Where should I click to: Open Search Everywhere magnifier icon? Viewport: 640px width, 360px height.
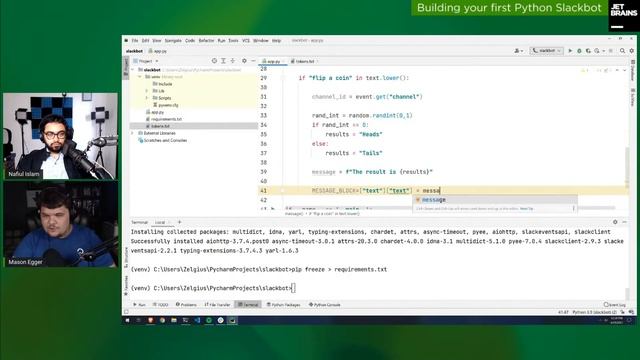point(622,51)
